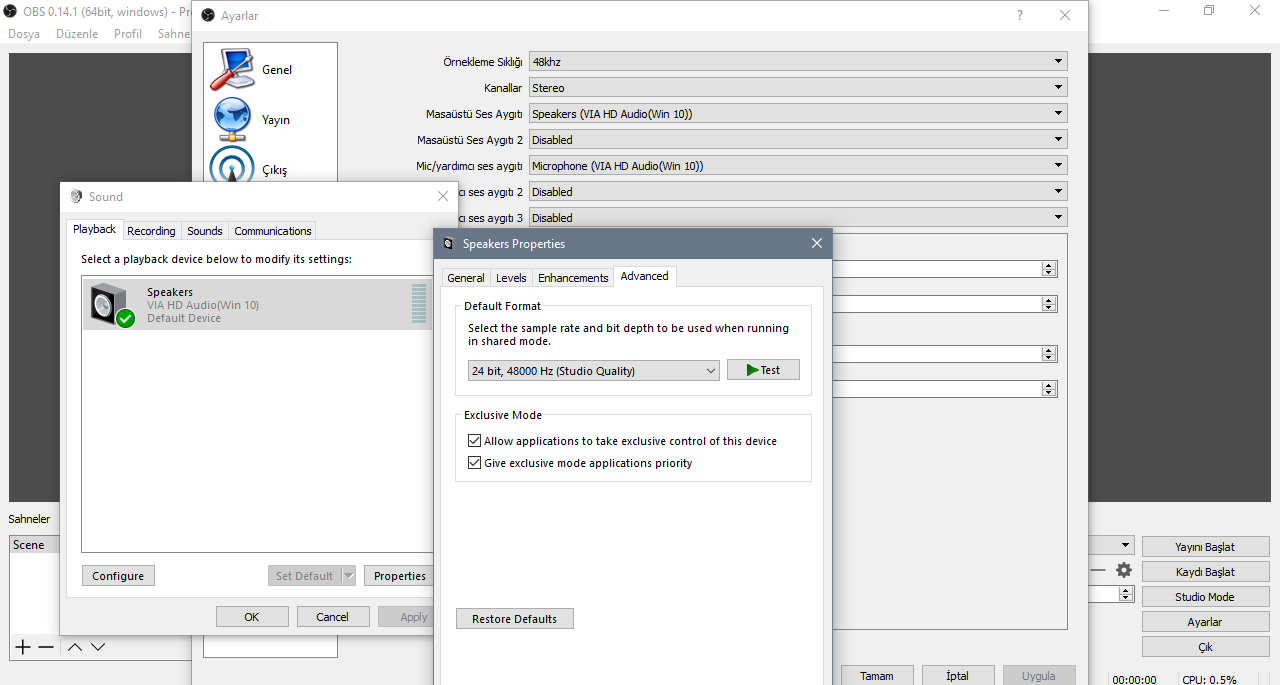Click the Yayını Başlat button
Image resolution: width=1280 pixels, height=685 pixels.
pyautogui.click(x=1205, y=547)
